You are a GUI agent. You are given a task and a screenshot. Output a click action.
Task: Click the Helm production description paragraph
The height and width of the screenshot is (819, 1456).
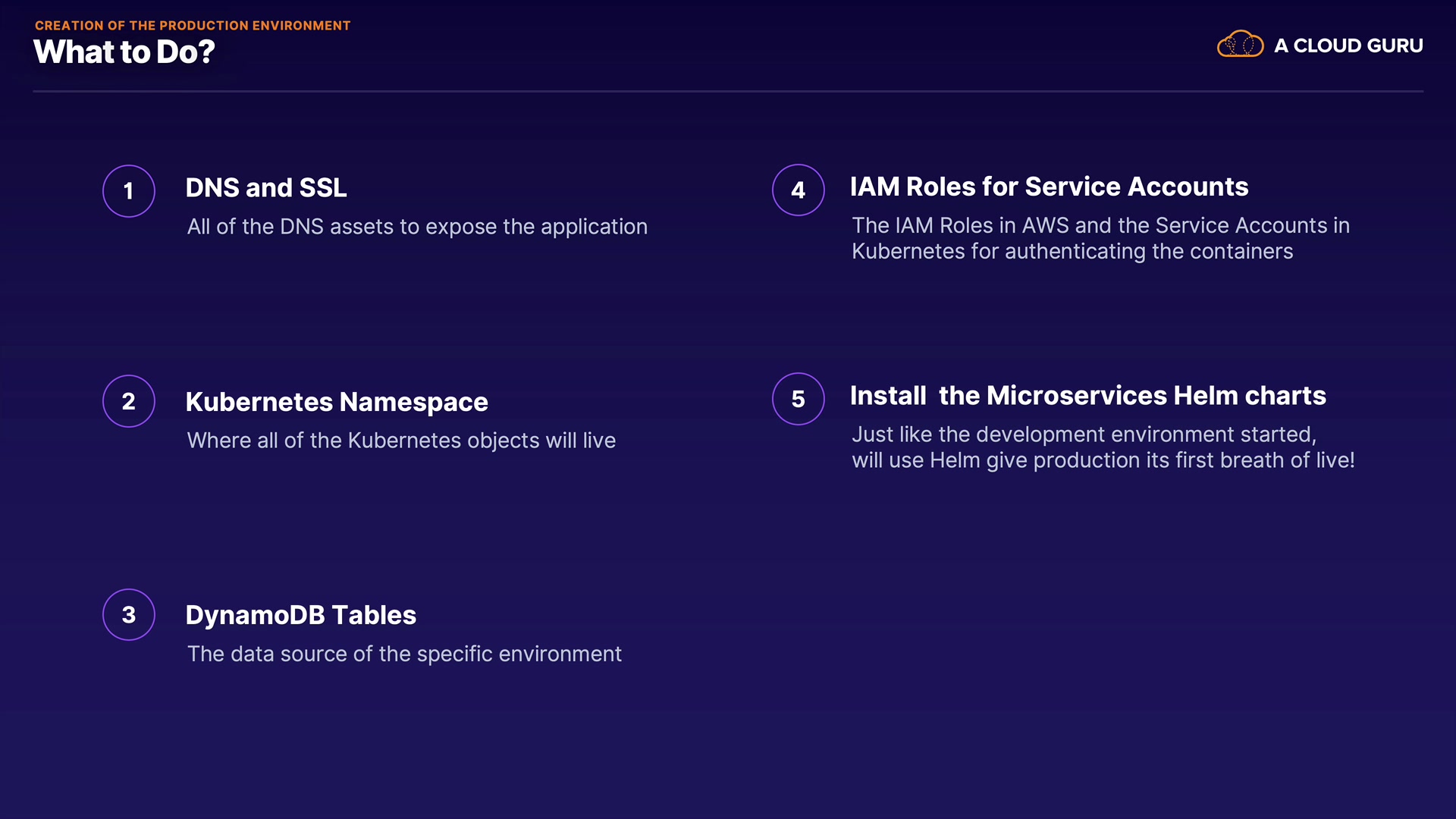point(1103,447)
